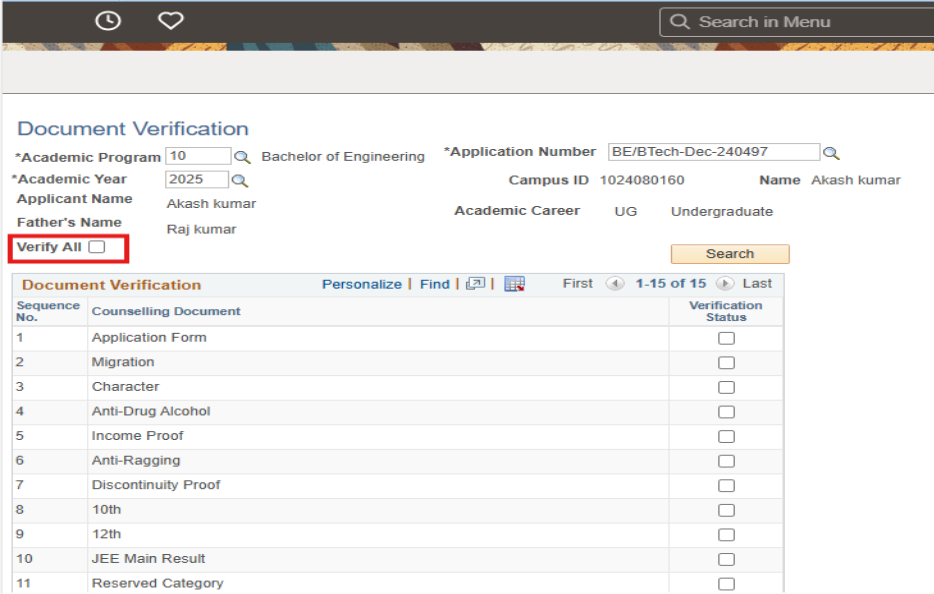The width and height of the screenshot is (934, 594).
Task: Select the Anti-Ragging row text
Action: pyautogui.click(x=136, y=461)
